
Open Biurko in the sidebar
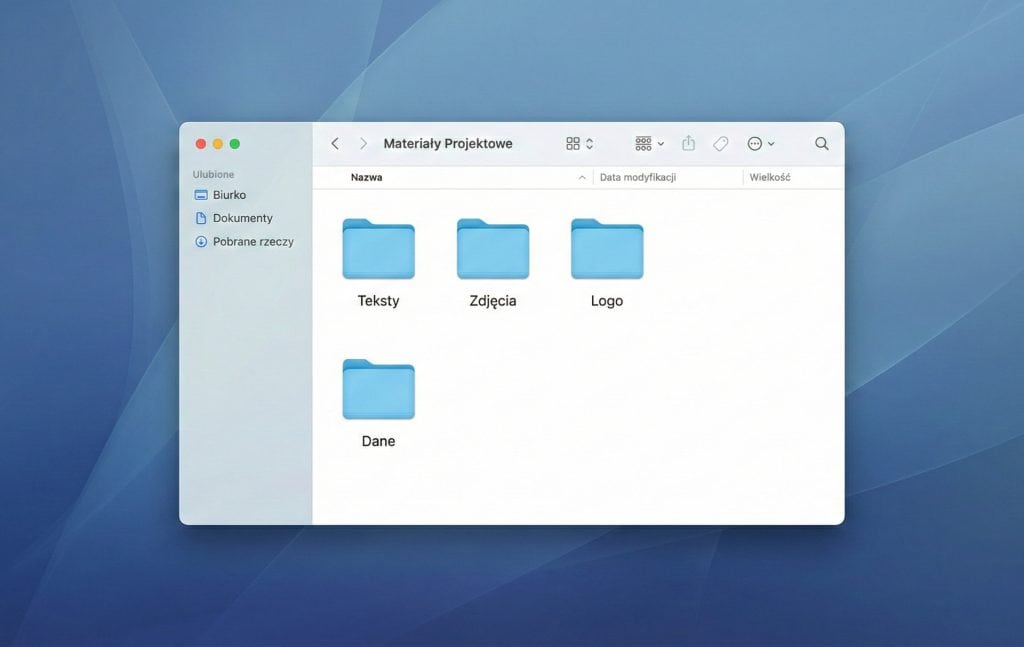229,195
